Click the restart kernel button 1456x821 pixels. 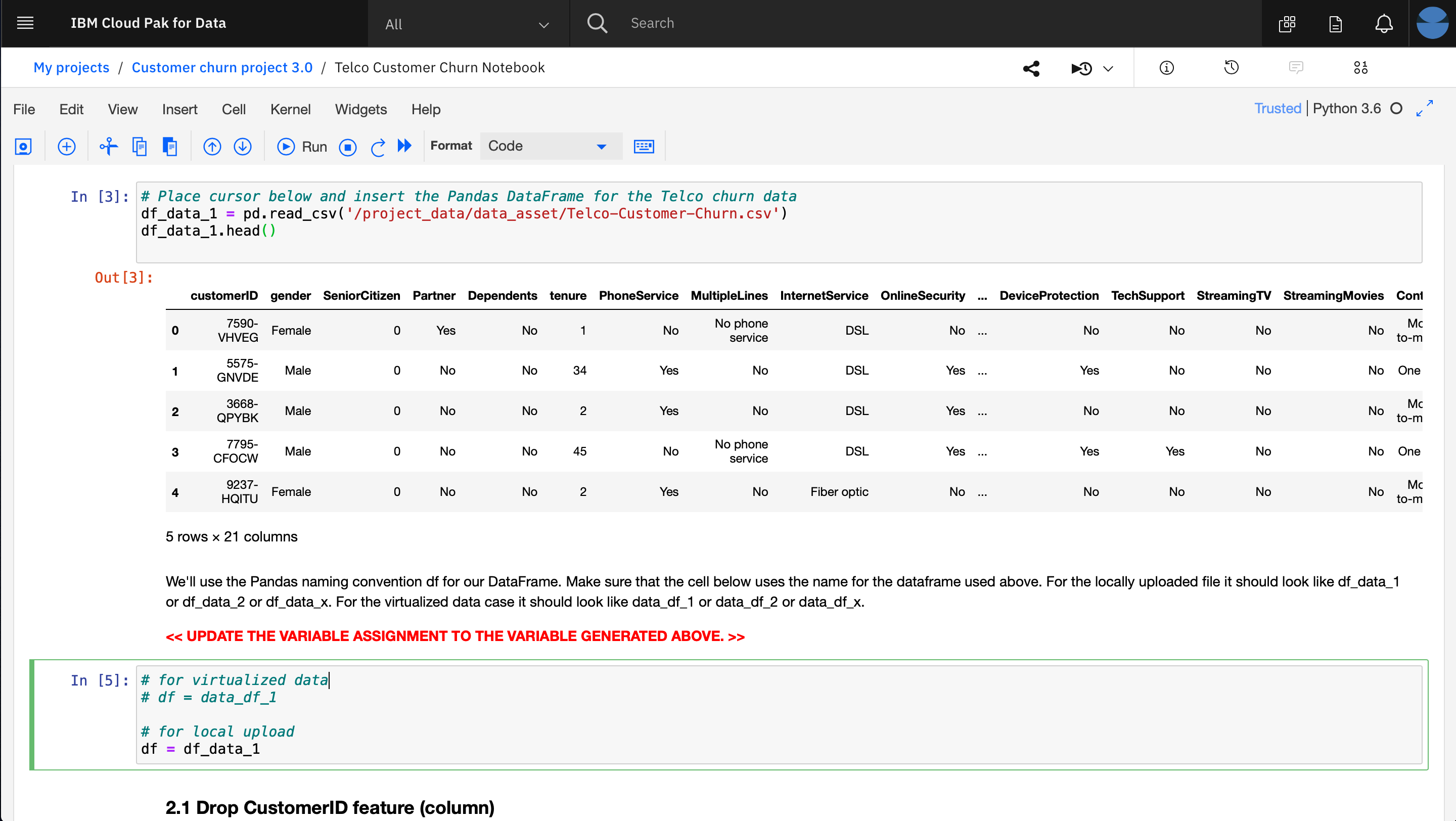377,146
